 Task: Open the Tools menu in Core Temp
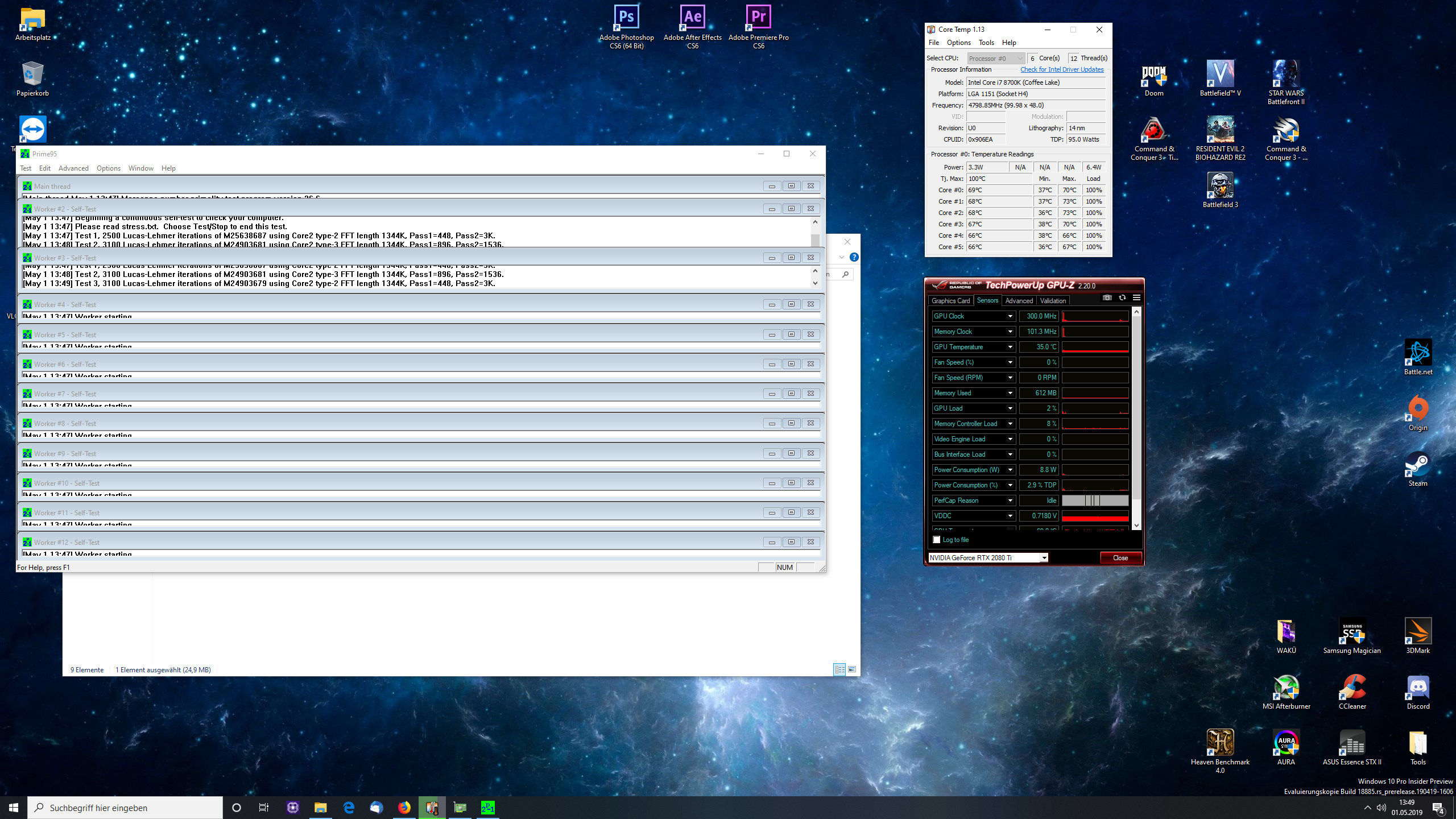[x=986, y=43]
